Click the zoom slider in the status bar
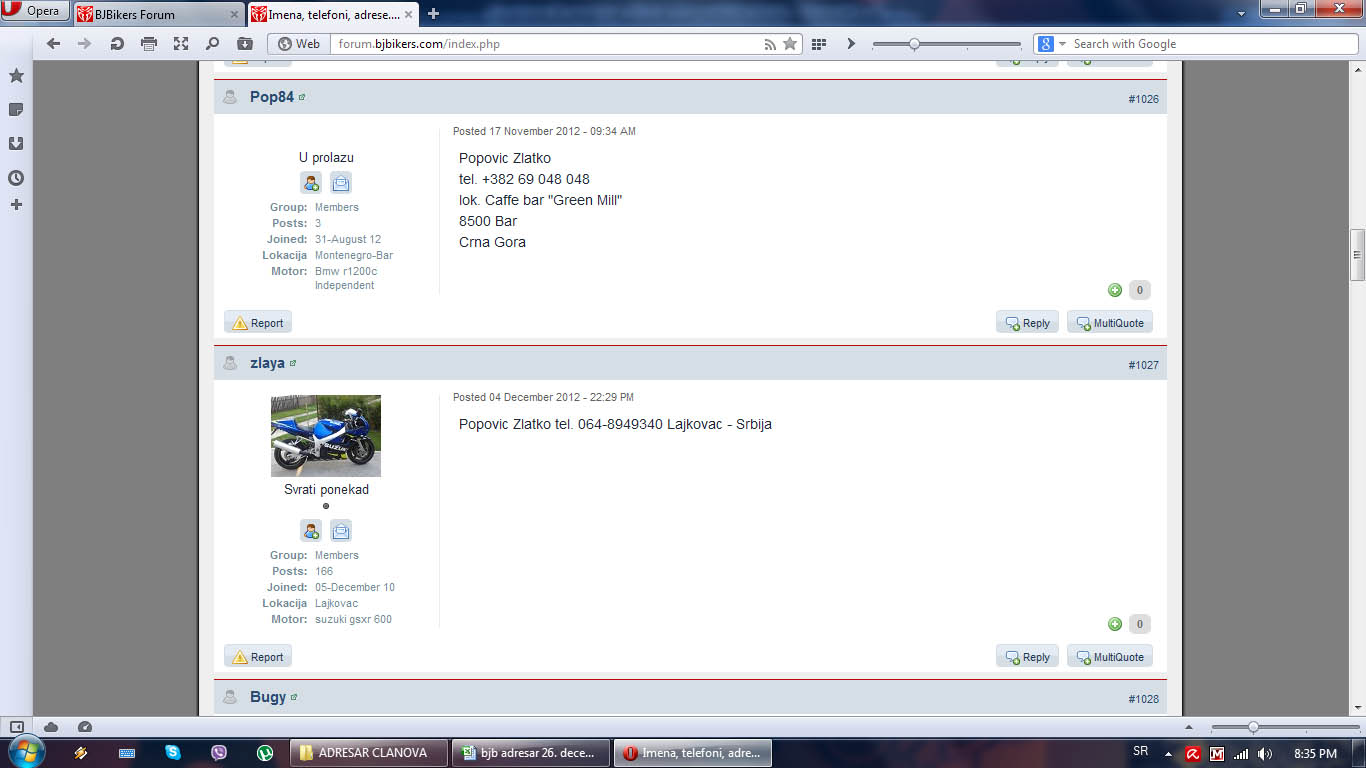The image size is (1366, 768). click(1252, 727)
